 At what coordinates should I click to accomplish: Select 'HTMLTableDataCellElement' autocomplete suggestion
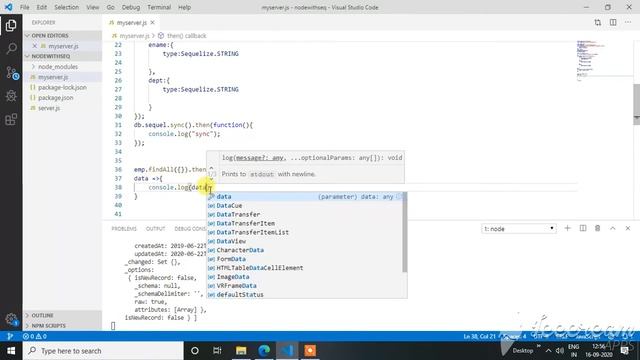[x=304, y=268]
